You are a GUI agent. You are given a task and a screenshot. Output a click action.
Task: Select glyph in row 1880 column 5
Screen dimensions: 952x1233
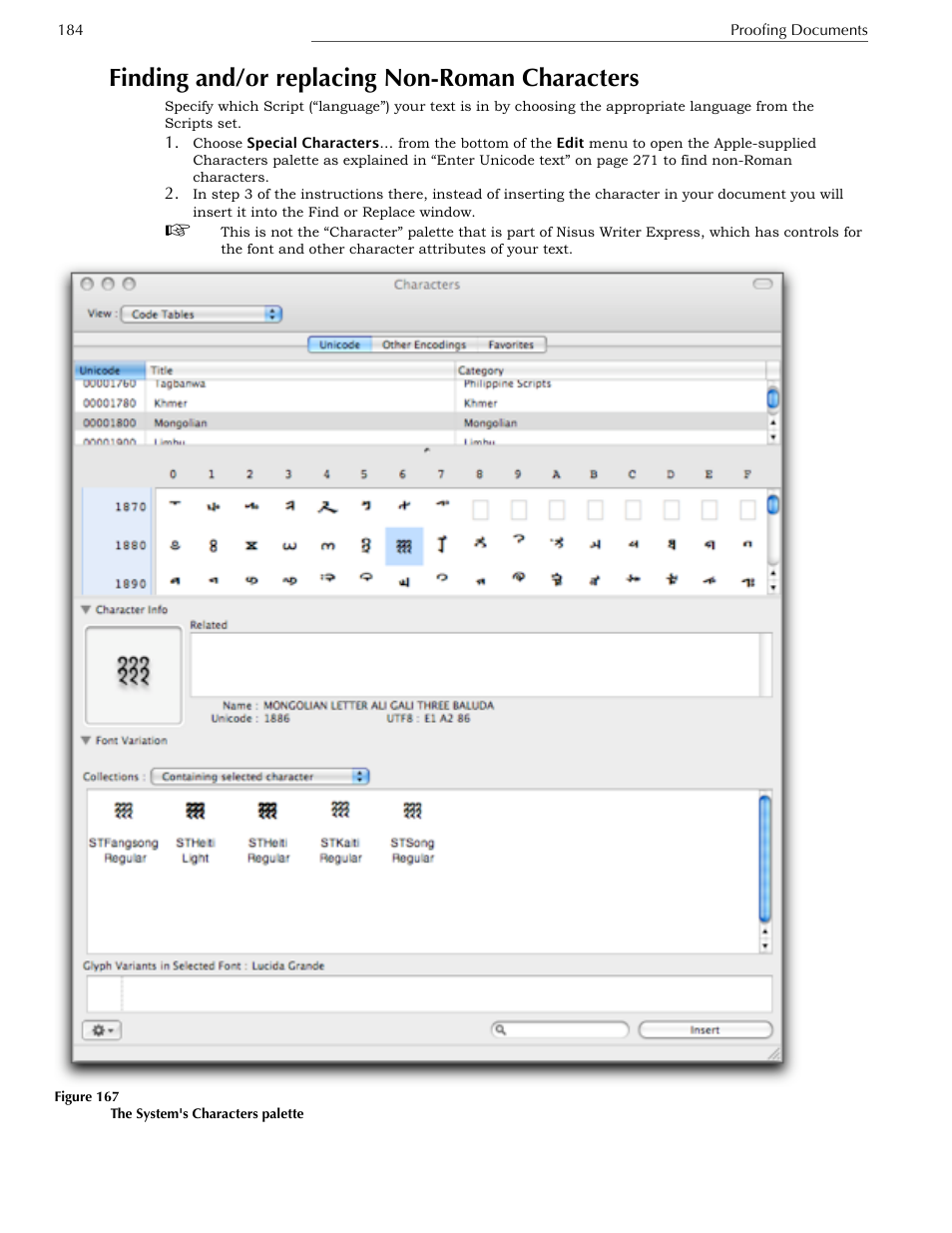pyautogui.click(x=365, y=546)
